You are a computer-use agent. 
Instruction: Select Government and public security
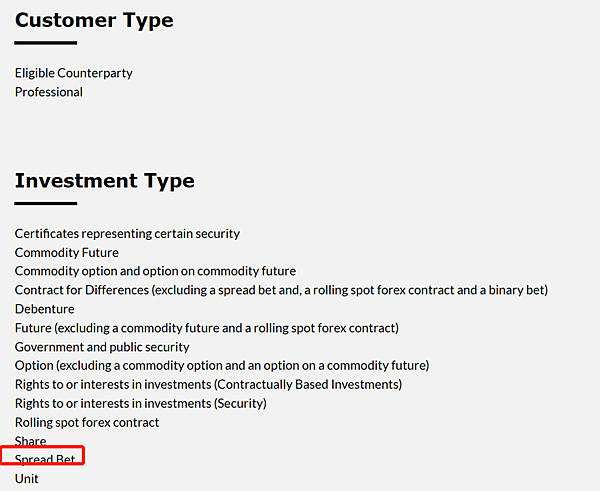point(102,347)
